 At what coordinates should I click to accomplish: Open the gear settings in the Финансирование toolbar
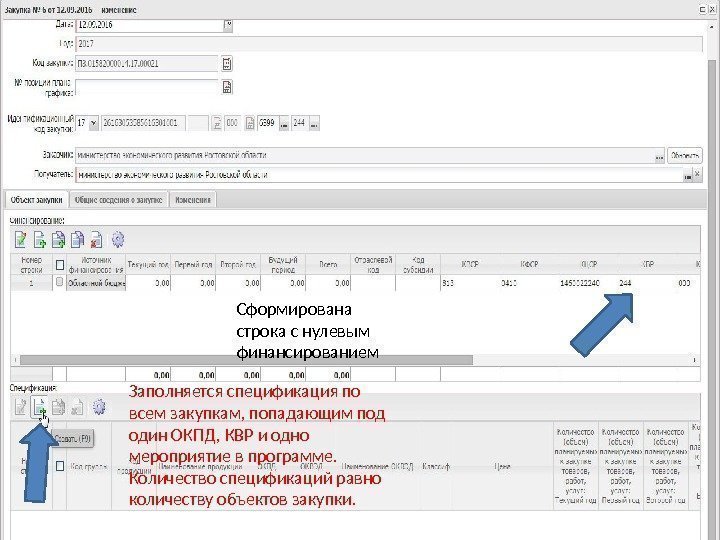118,239
